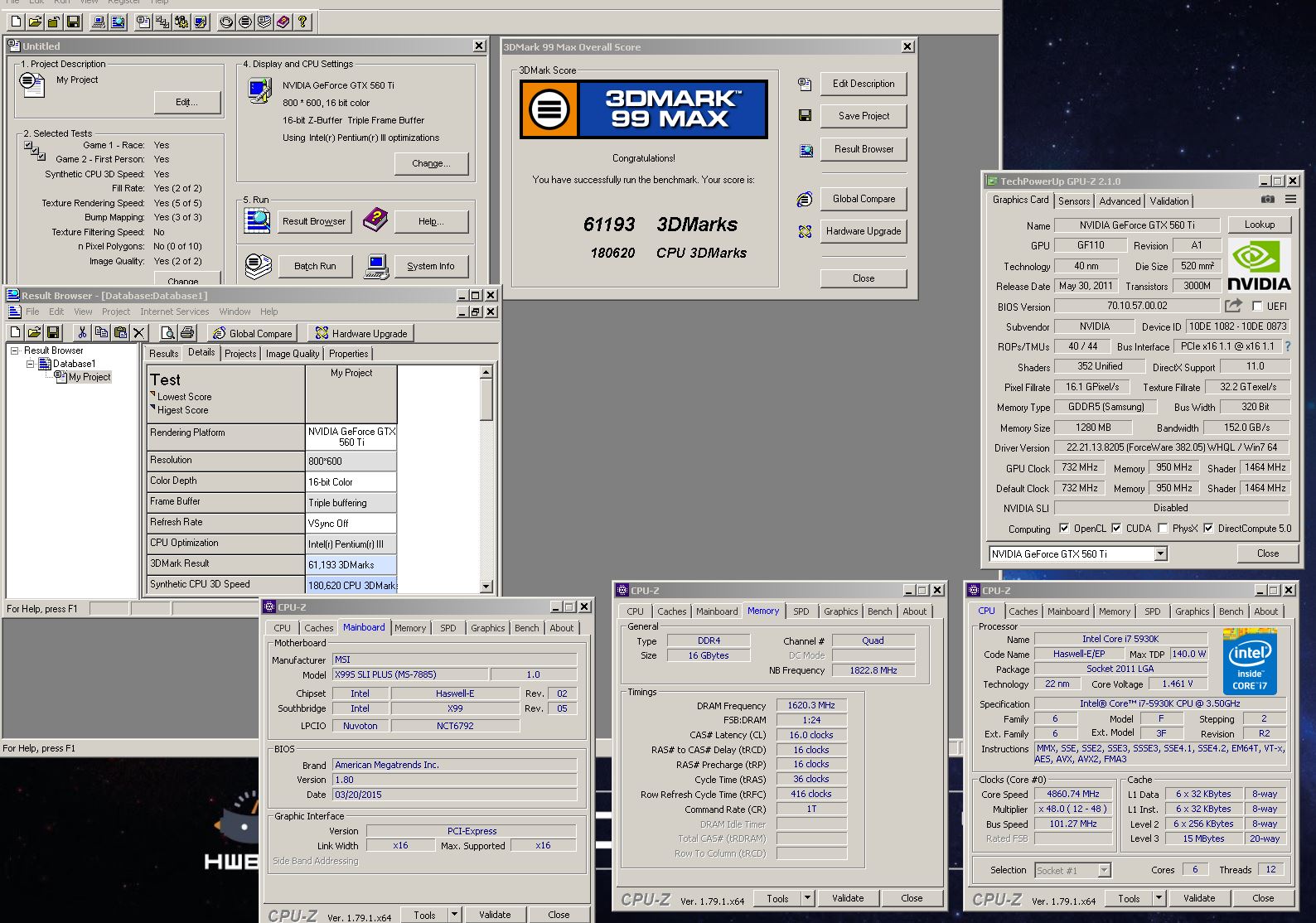The width and height of the screenshot is (1316, 923).
Task: Select the My Project item in the tree
Action: (x=90, y=377)
